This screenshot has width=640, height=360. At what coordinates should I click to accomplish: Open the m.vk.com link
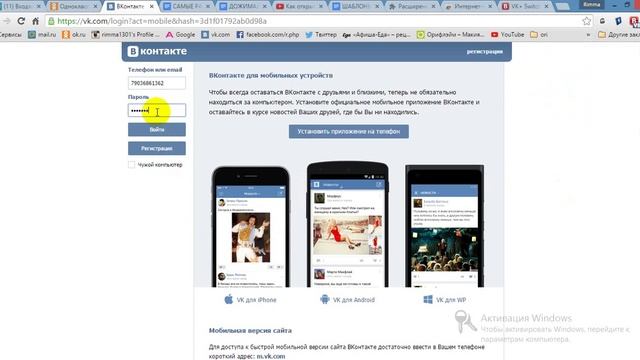pos(271,356)
